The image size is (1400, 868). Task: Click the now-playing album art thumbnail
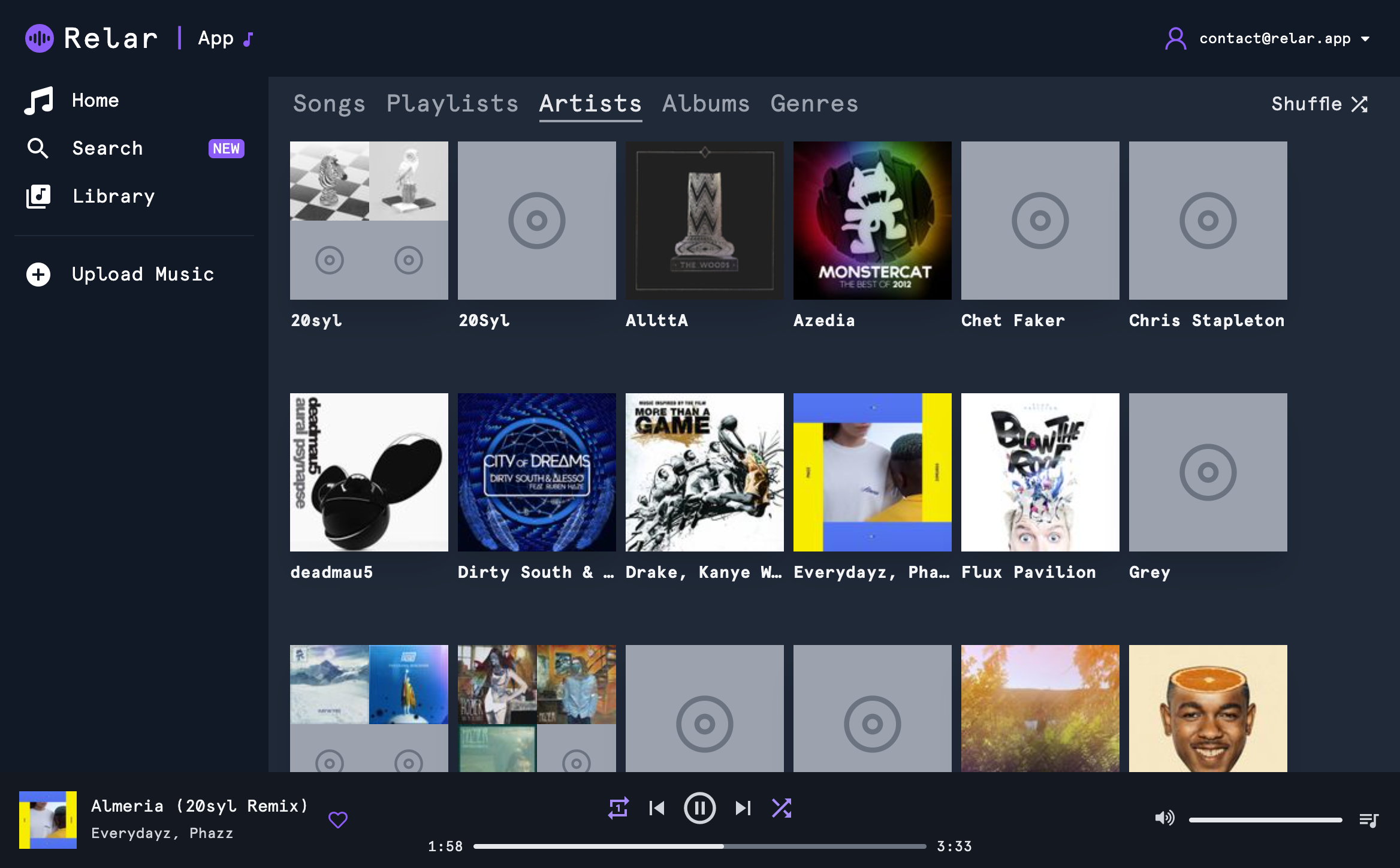pos(48,820)
